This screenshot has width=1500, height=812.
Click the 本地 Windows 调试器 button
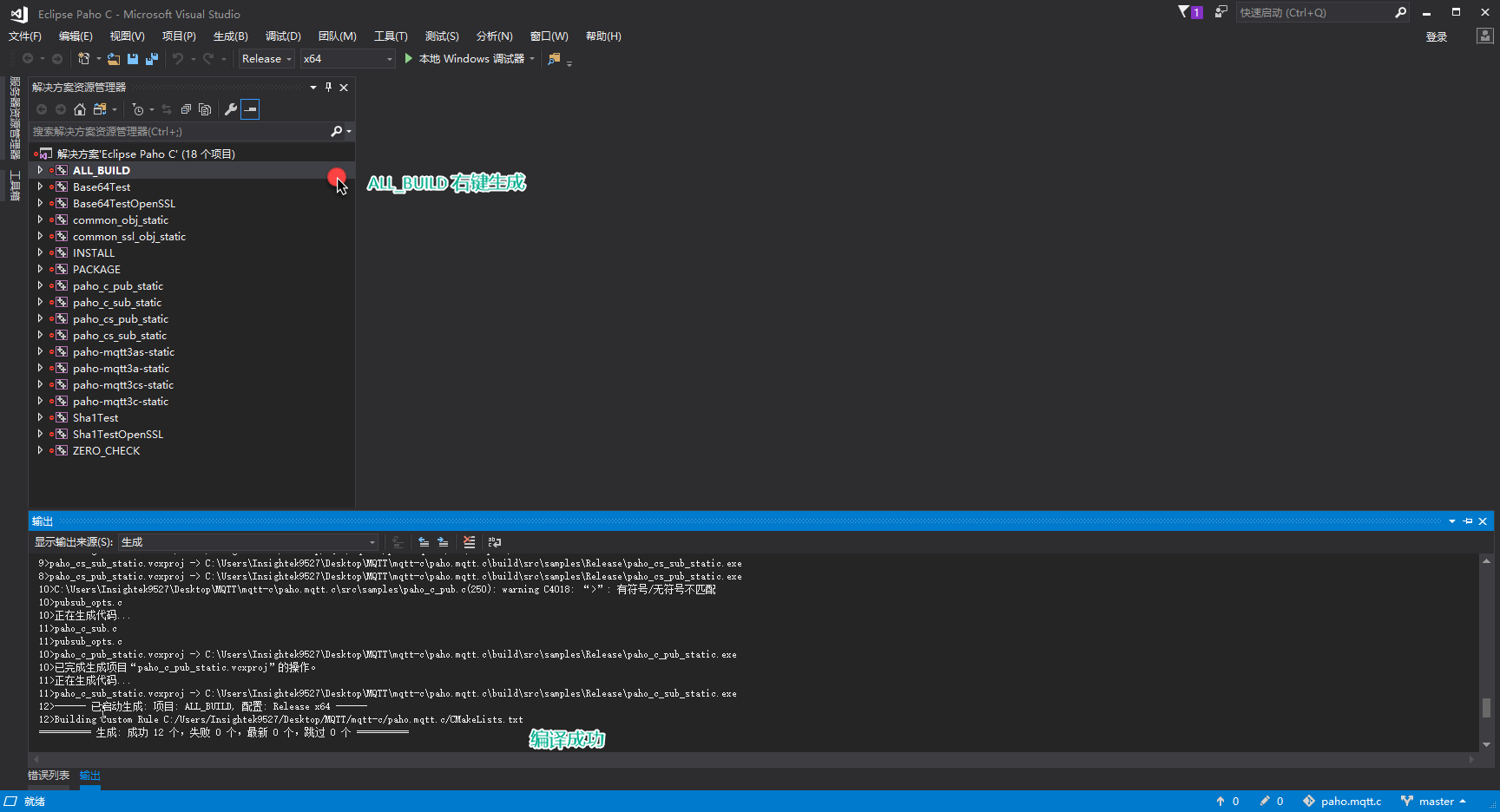point(471,58)
